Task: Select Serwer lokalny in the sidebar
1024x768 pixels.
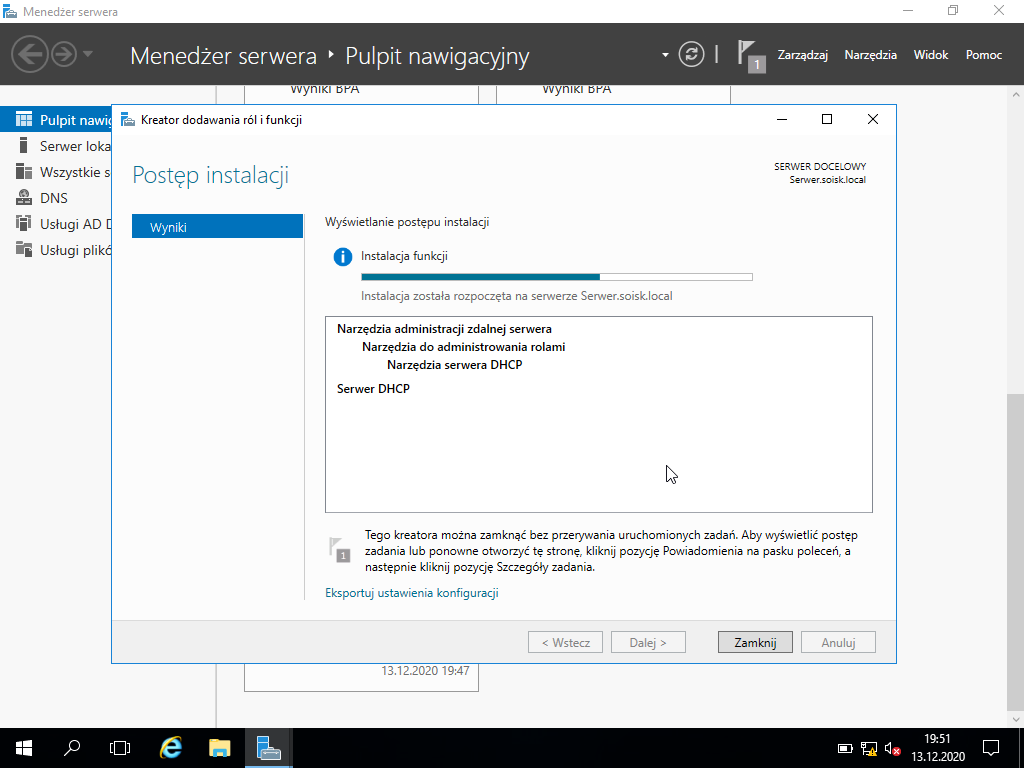Action: 56,146
